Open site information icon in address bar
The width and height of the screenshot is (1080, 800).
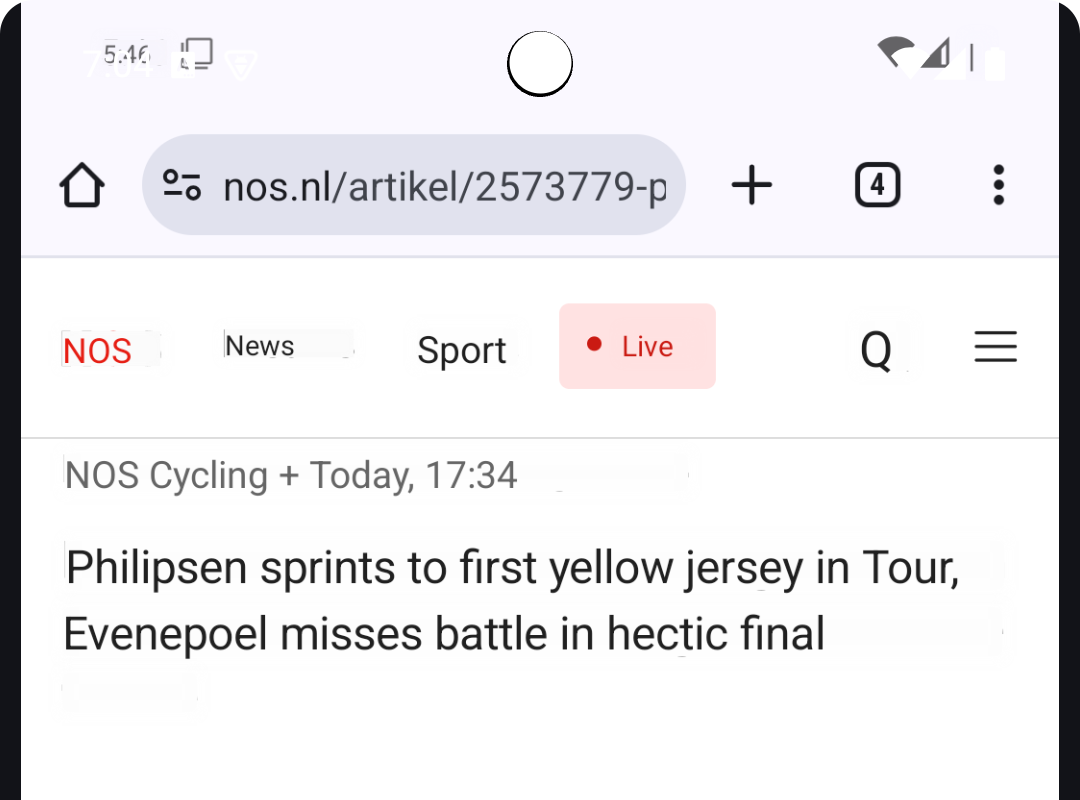tap(182, 186)
